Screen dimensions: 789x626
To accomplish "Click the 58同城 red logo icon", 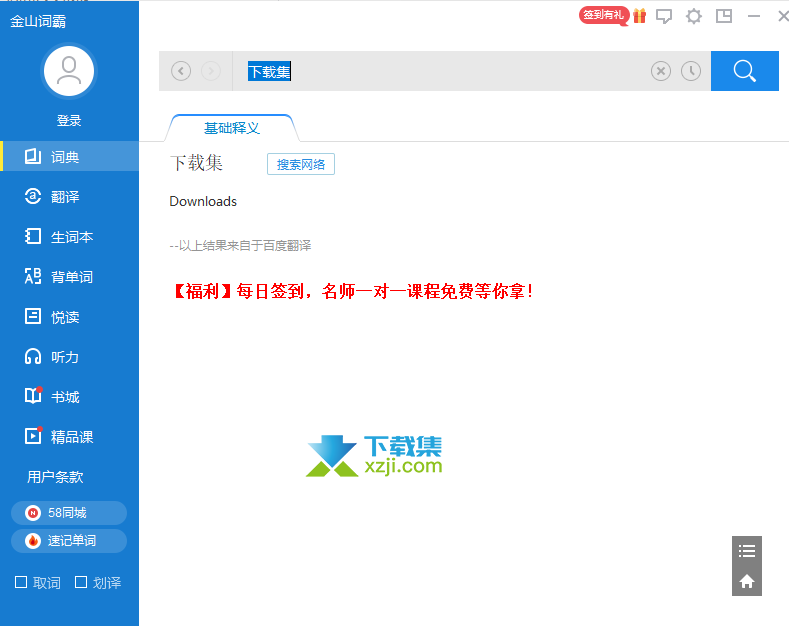I will (33, 513).
